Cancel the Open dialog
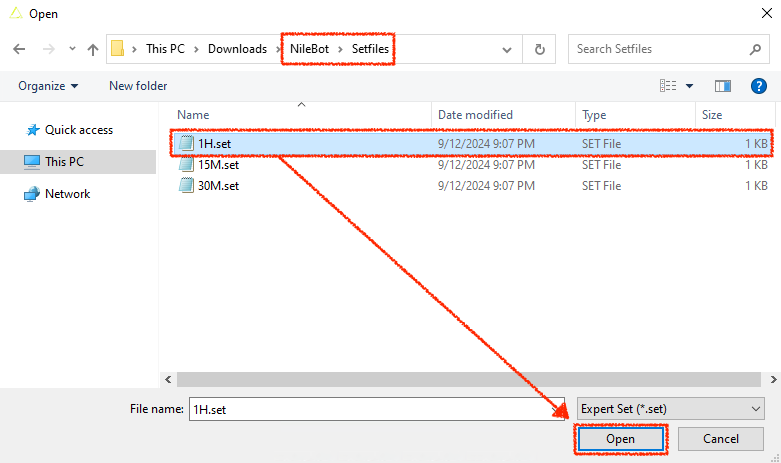 (x=721, y=439)
